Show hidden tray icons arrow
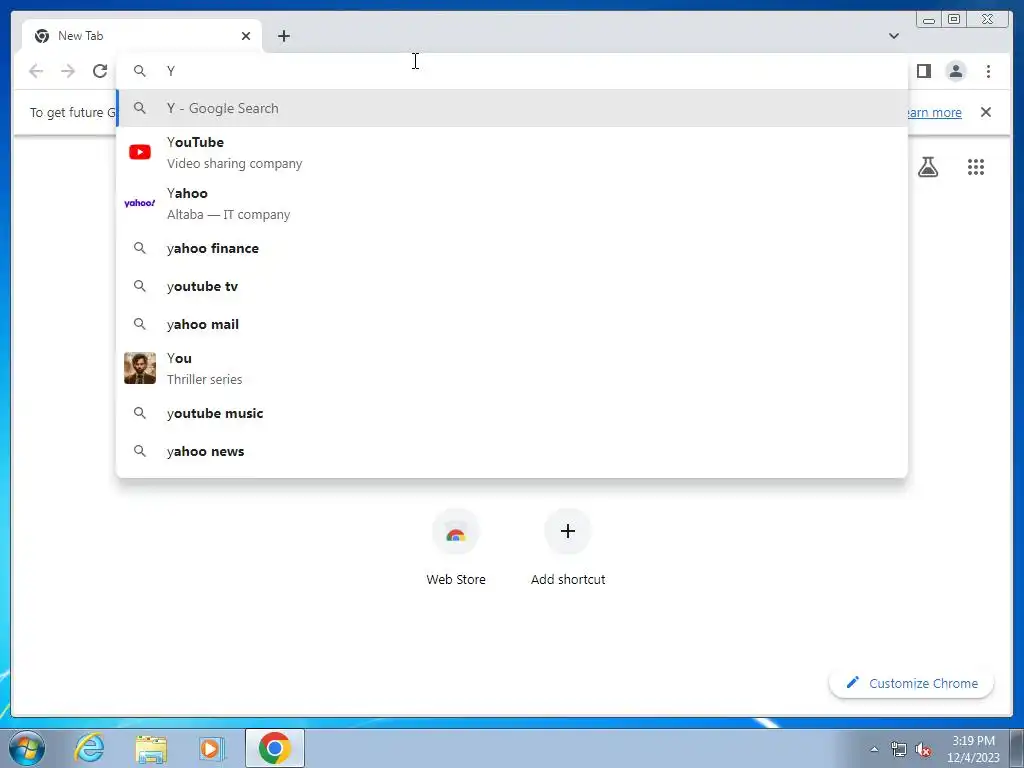Image resolution: width=1024 pixels, height=768 pixels. 874,749
